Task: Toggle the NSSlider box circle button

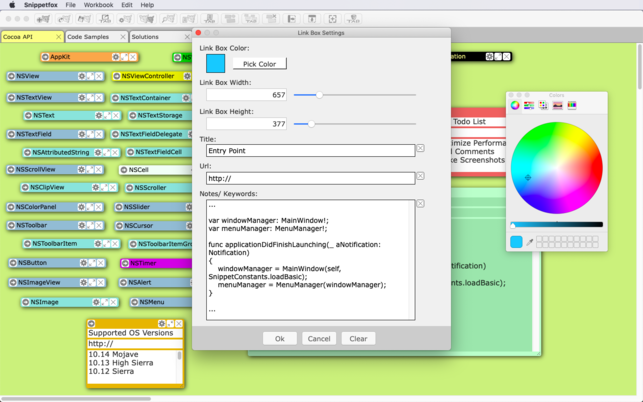Action: [x=119, y=207]
